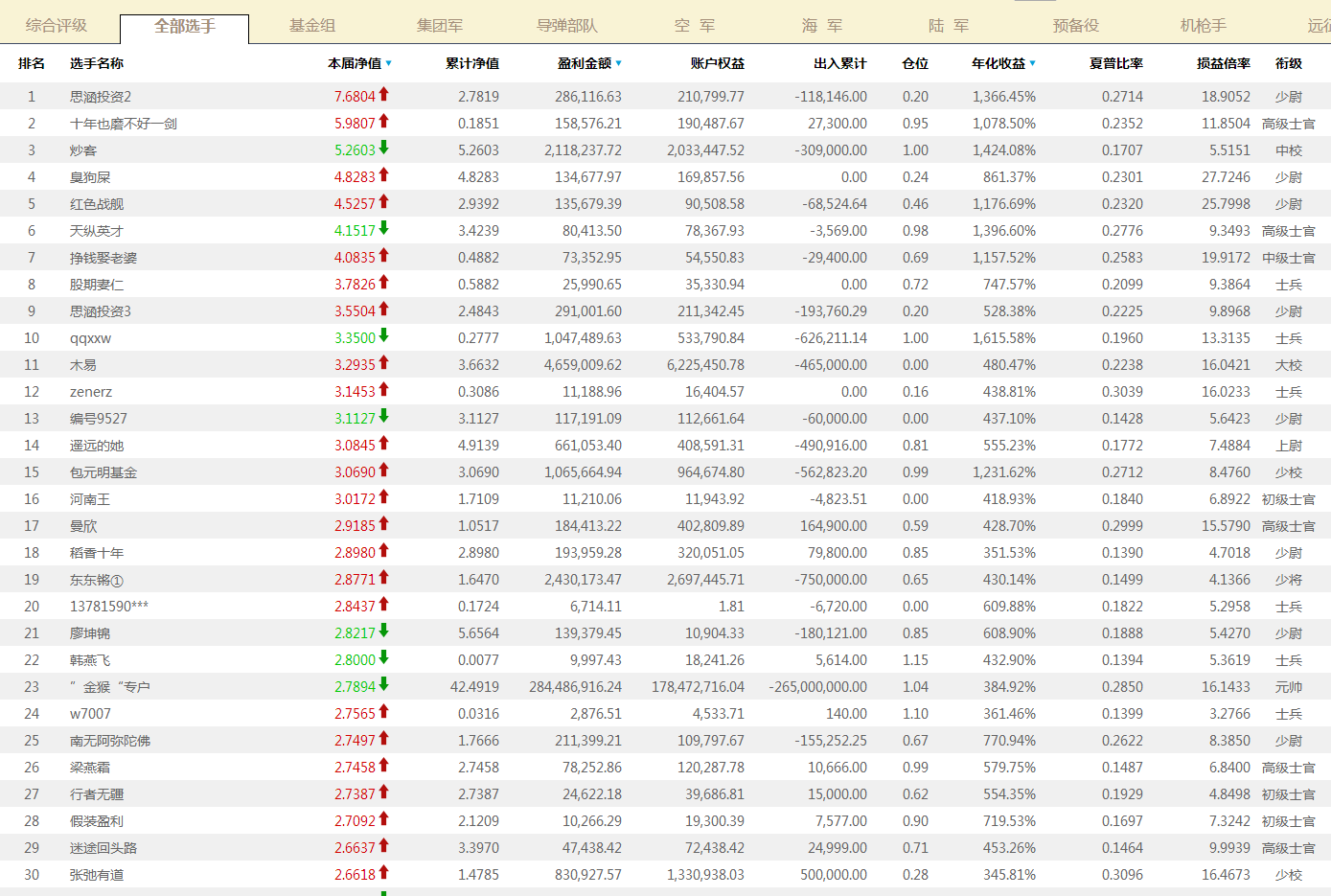Select the 全部选手 tab
The width and height of the screenshot is (1331, 896).
[x=185, y=27]
